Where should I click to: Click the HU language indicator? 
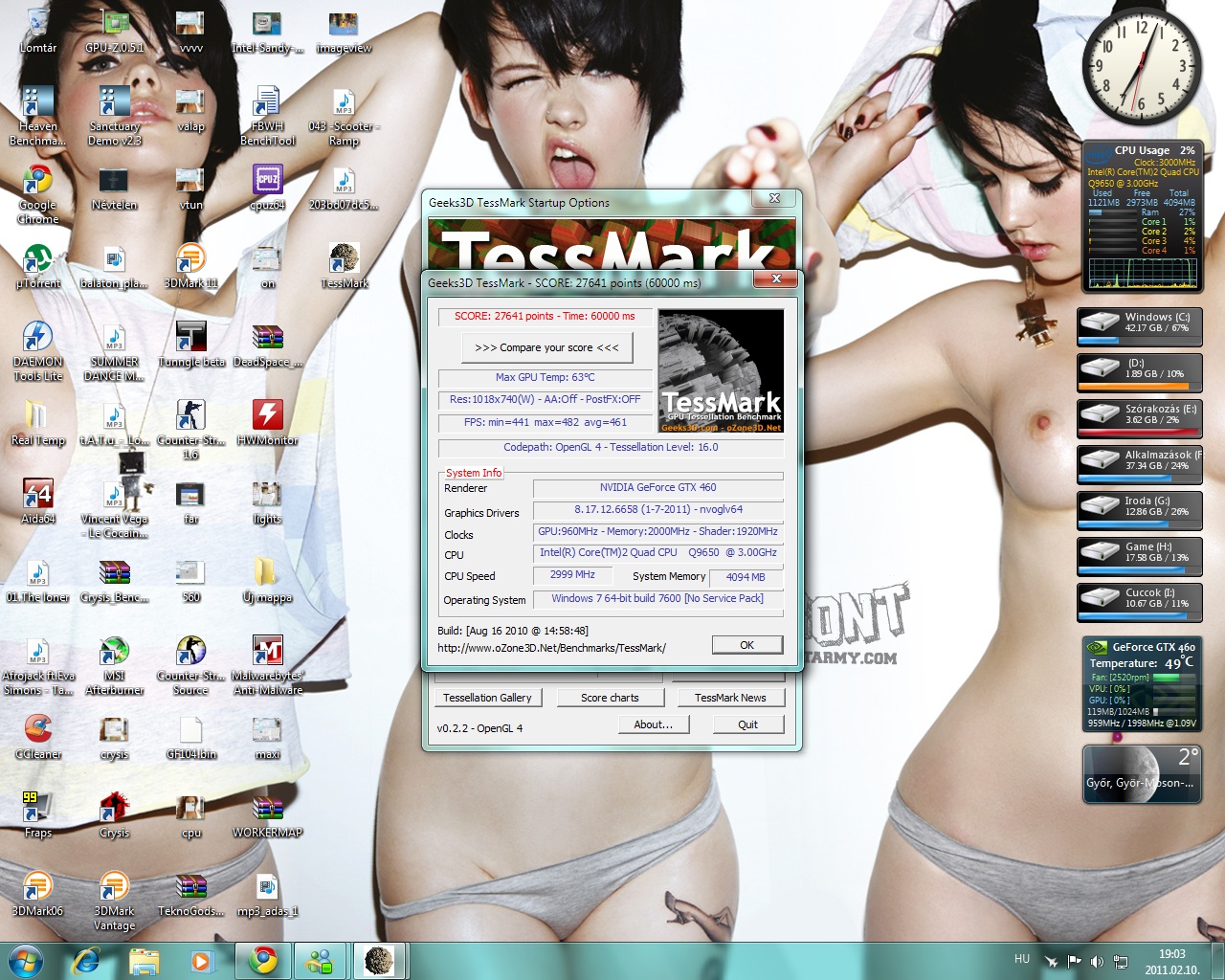point(1022,959)
